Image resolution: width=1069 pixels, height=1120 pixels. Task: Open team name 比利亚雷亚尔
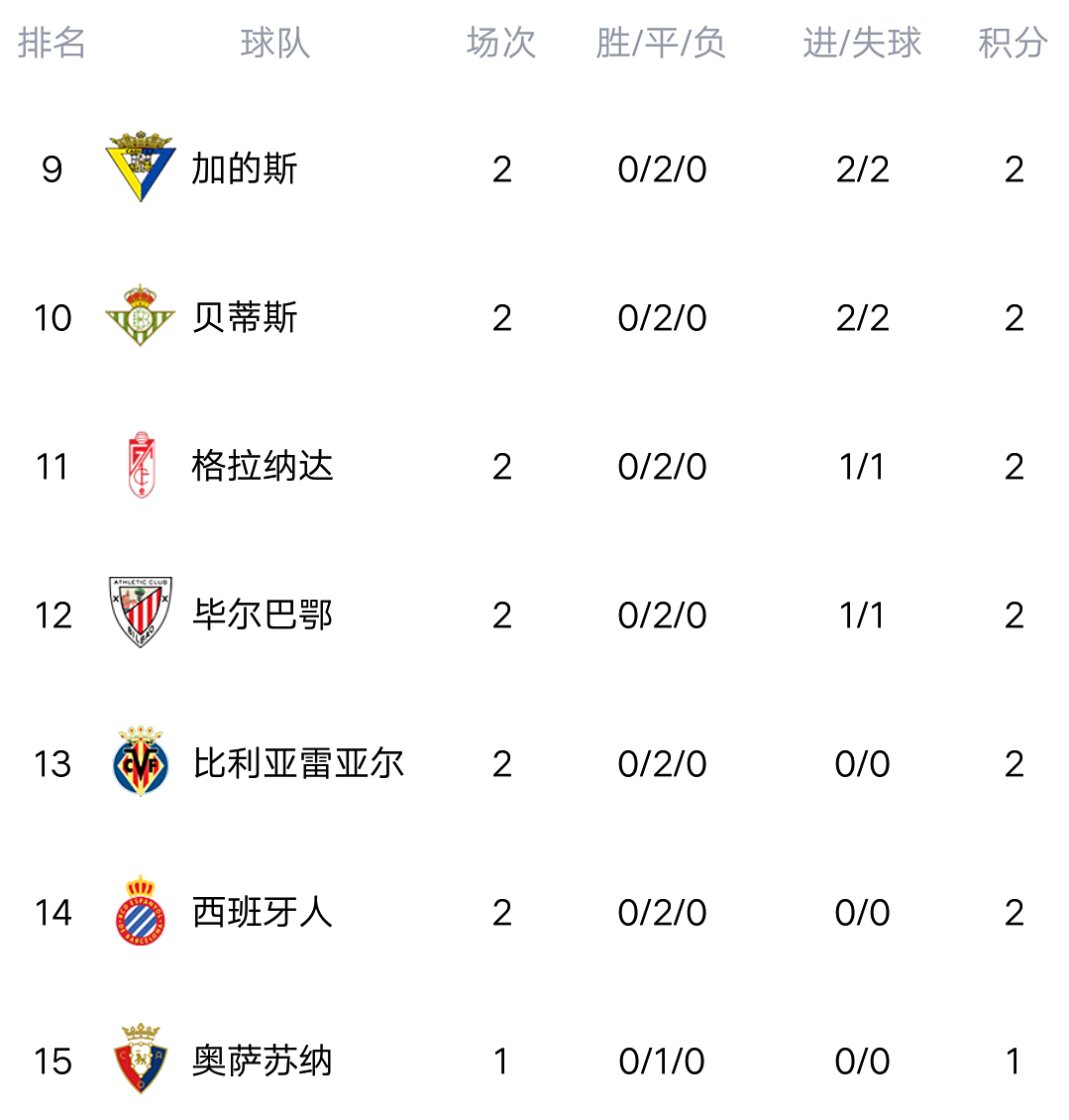[x=298, y=763]
